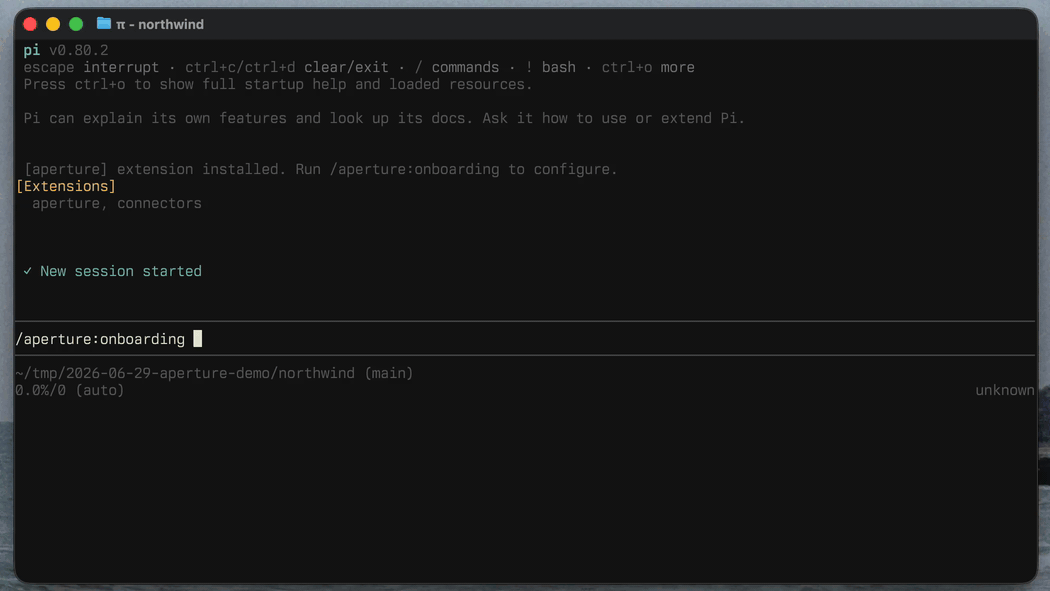Screen dimensions: 1050x591
Task: Click the 'pi' name in header
Action: (31, 50)
